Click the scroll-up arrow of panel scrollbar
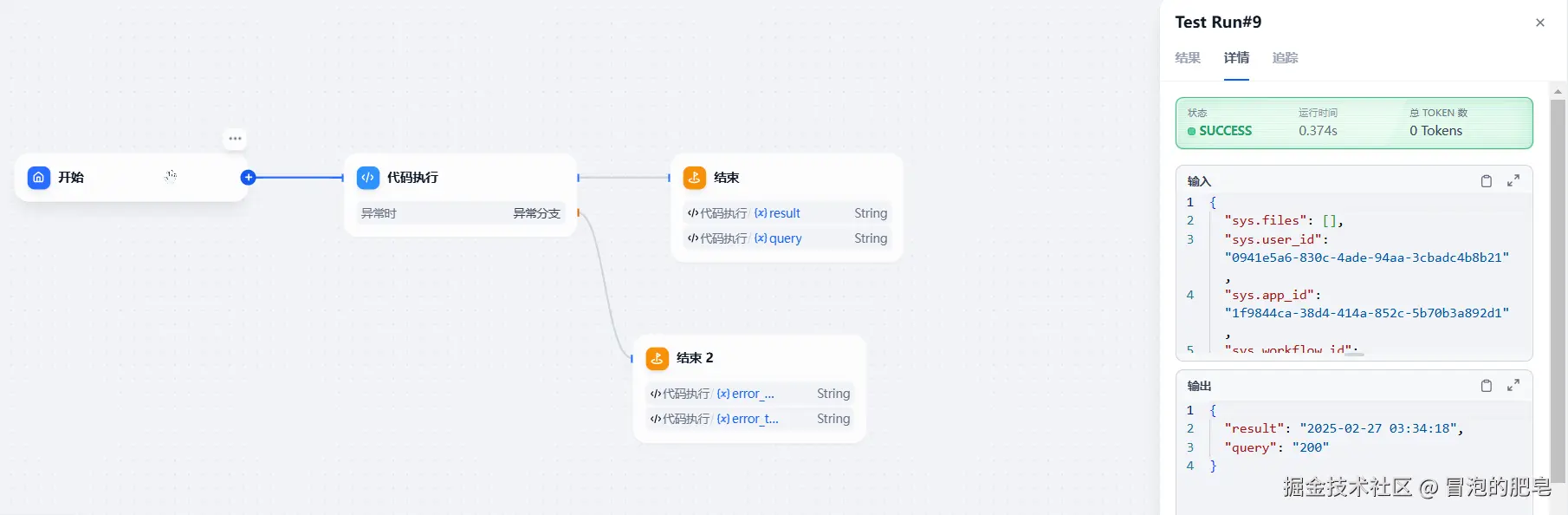The image size is (1568, 515). tap(1558, 90)
